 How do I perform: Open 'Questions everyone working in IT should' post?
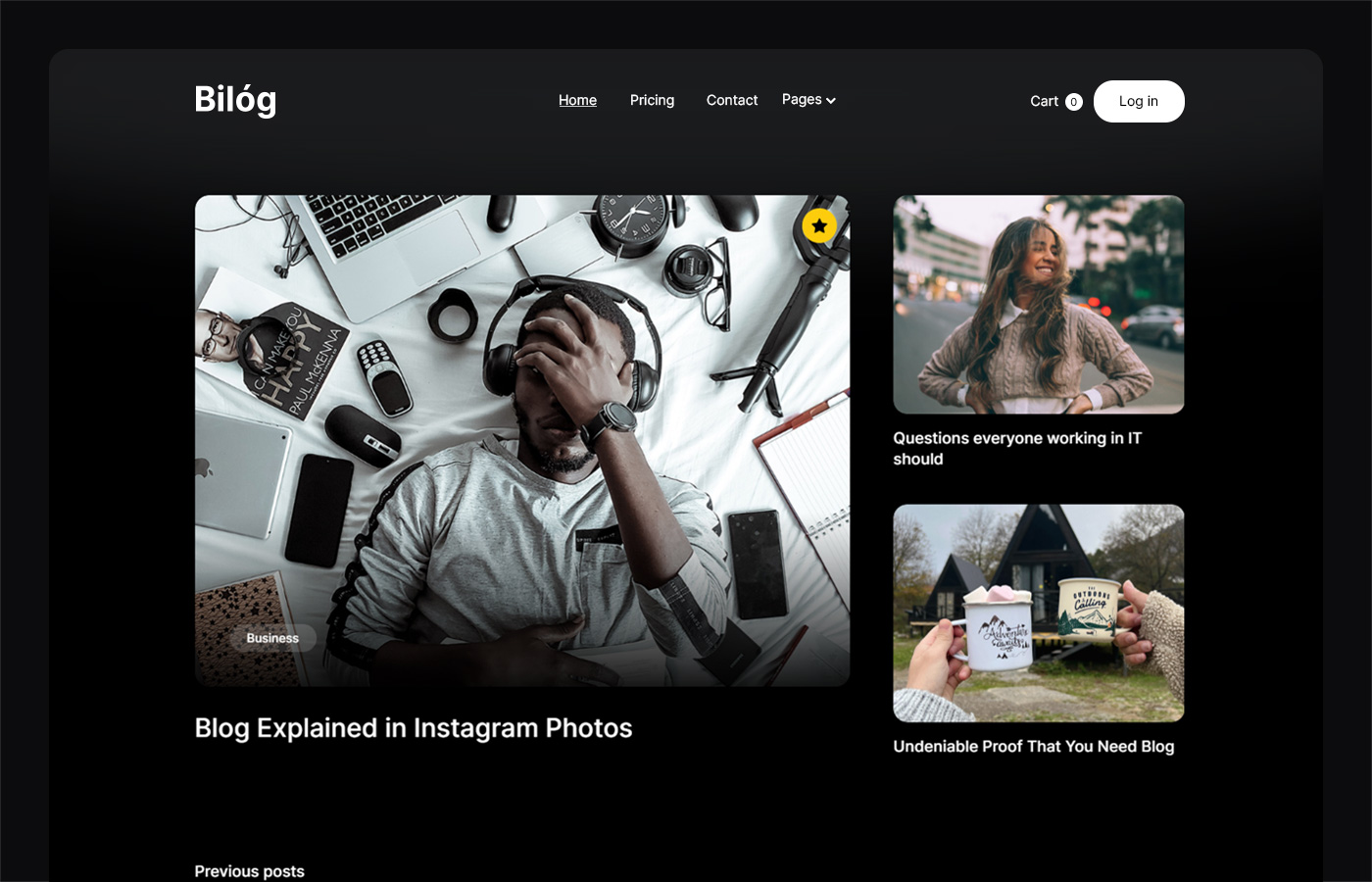(1019, 448)
